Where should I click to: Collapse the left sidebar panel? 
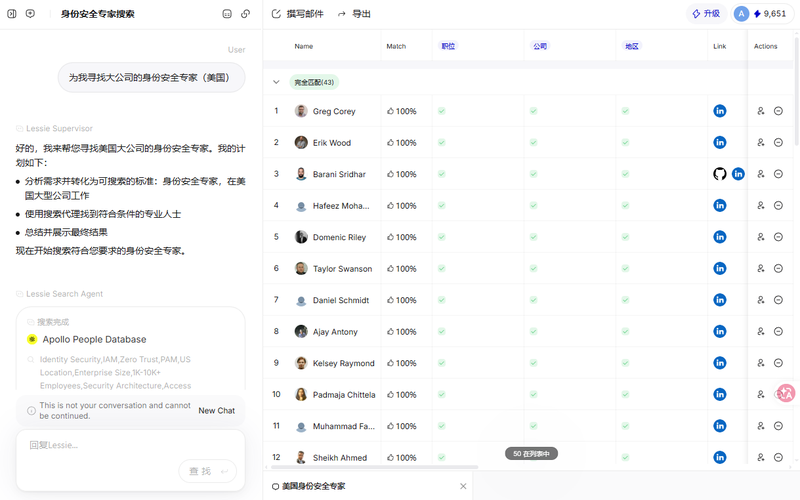click(x=12, y=14)
